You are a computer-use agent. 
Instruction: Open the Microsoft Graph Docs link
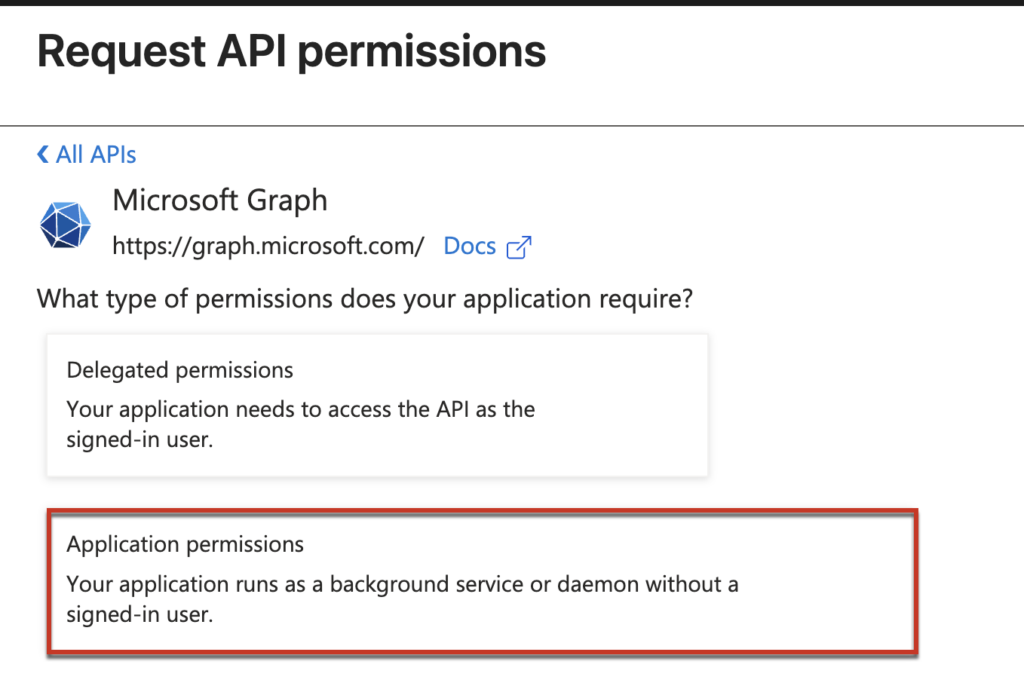coord(470,246)
